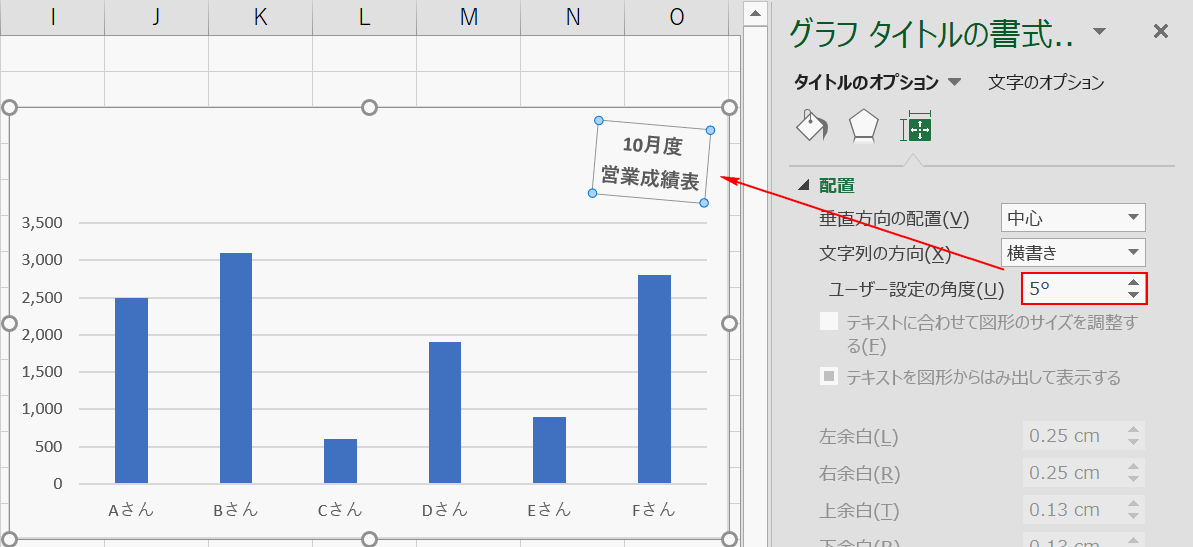This screenshot has width=1193, height=547.
Task: Decrease the ユーザー設定の角度 value
Action: (1134, 295)
